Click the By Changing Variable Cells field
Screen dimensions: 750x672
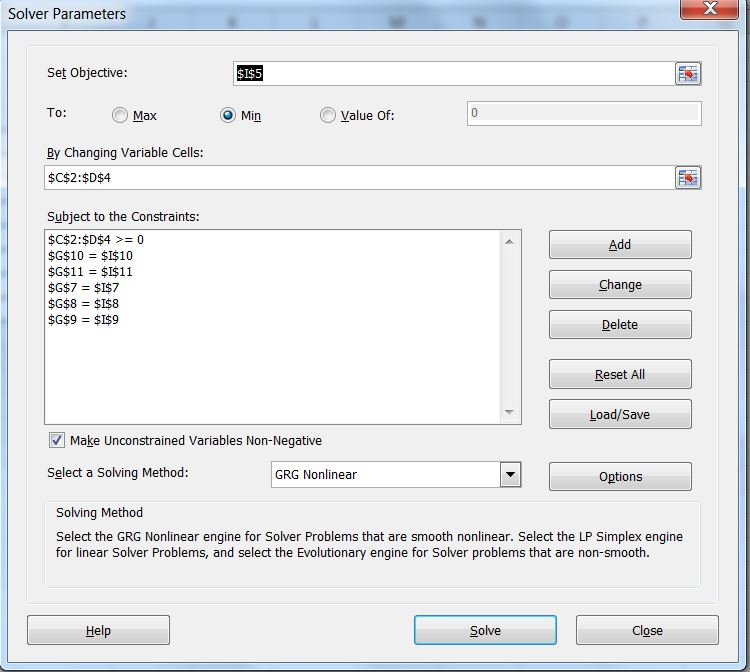click(x=359, y=177)
